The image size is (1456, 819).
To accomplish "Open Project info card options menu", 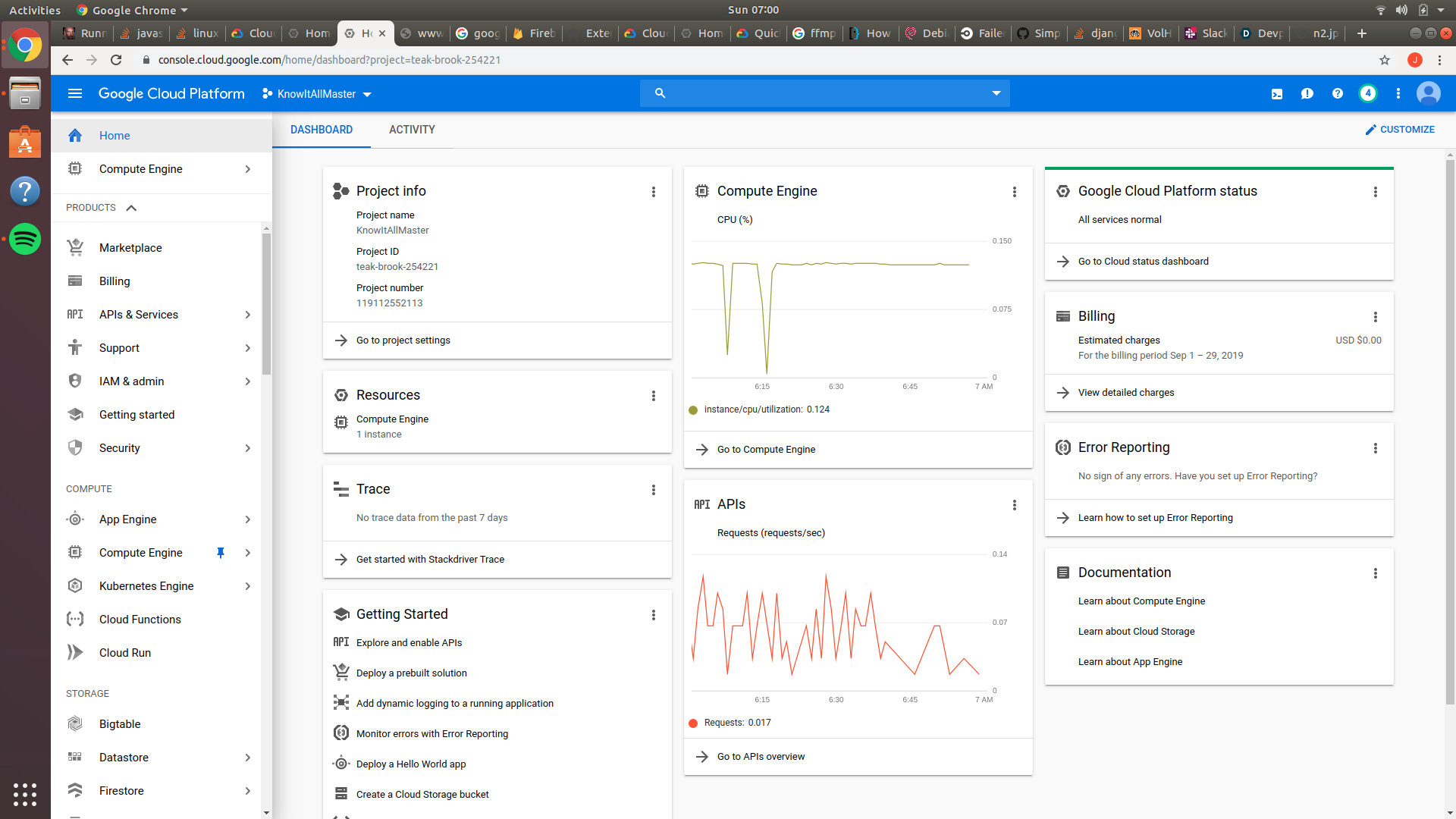I will click(x=653, y=192).
